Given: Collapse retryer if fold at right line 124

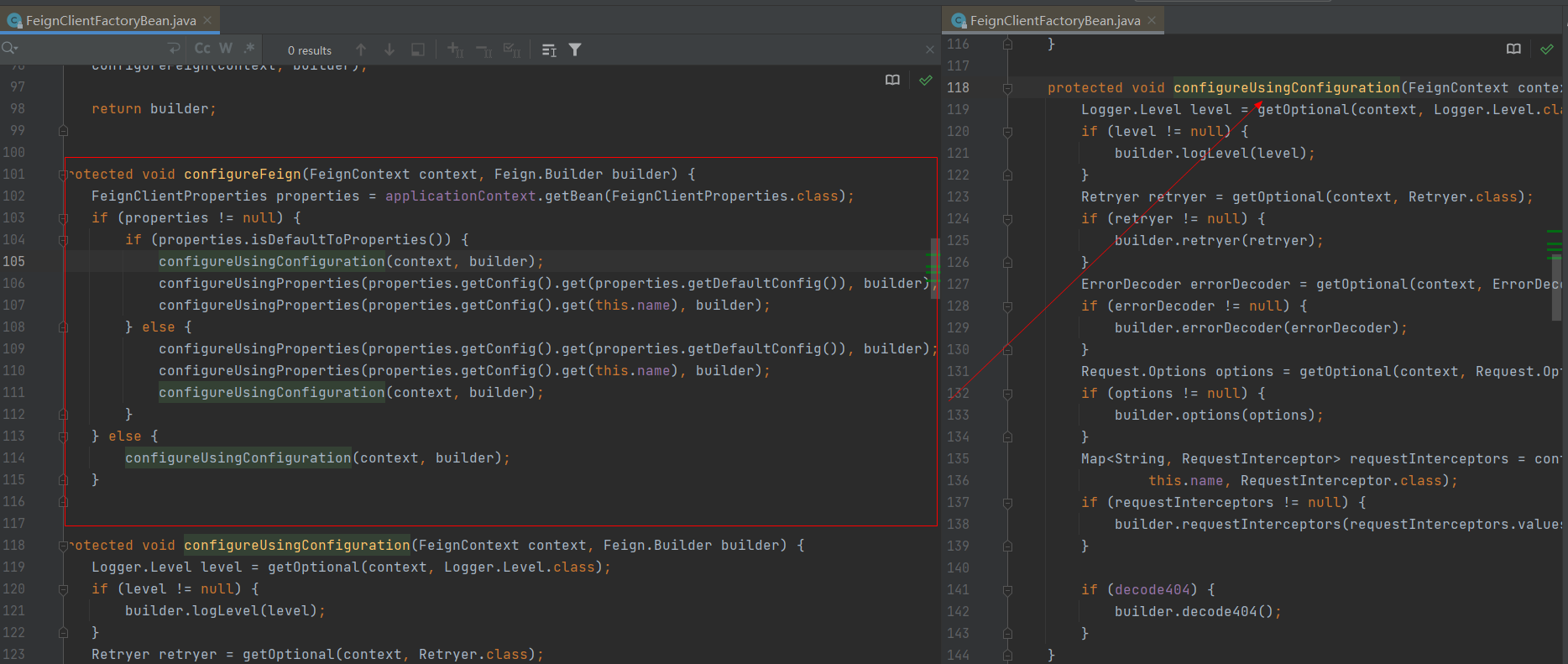Looking at the screenshot, I should click(x=1007, y=219).
